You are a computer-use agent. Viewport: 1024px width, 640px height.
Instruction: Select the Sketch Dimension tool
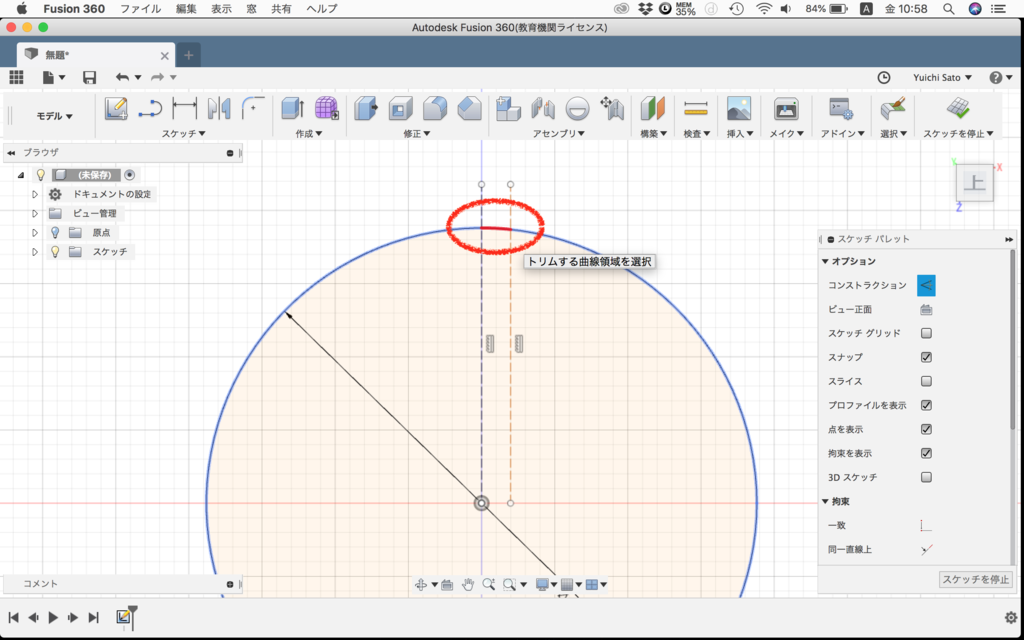185,108
